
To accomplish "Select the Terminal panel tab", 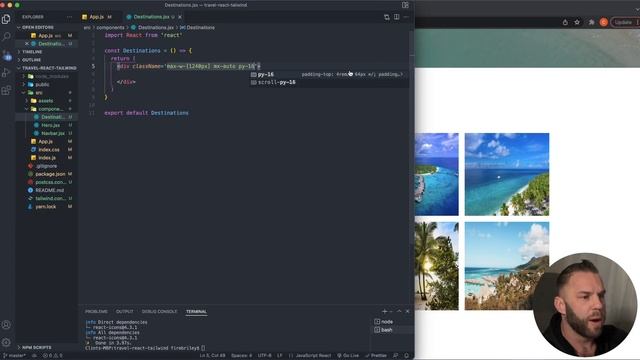I will (196, 311).
